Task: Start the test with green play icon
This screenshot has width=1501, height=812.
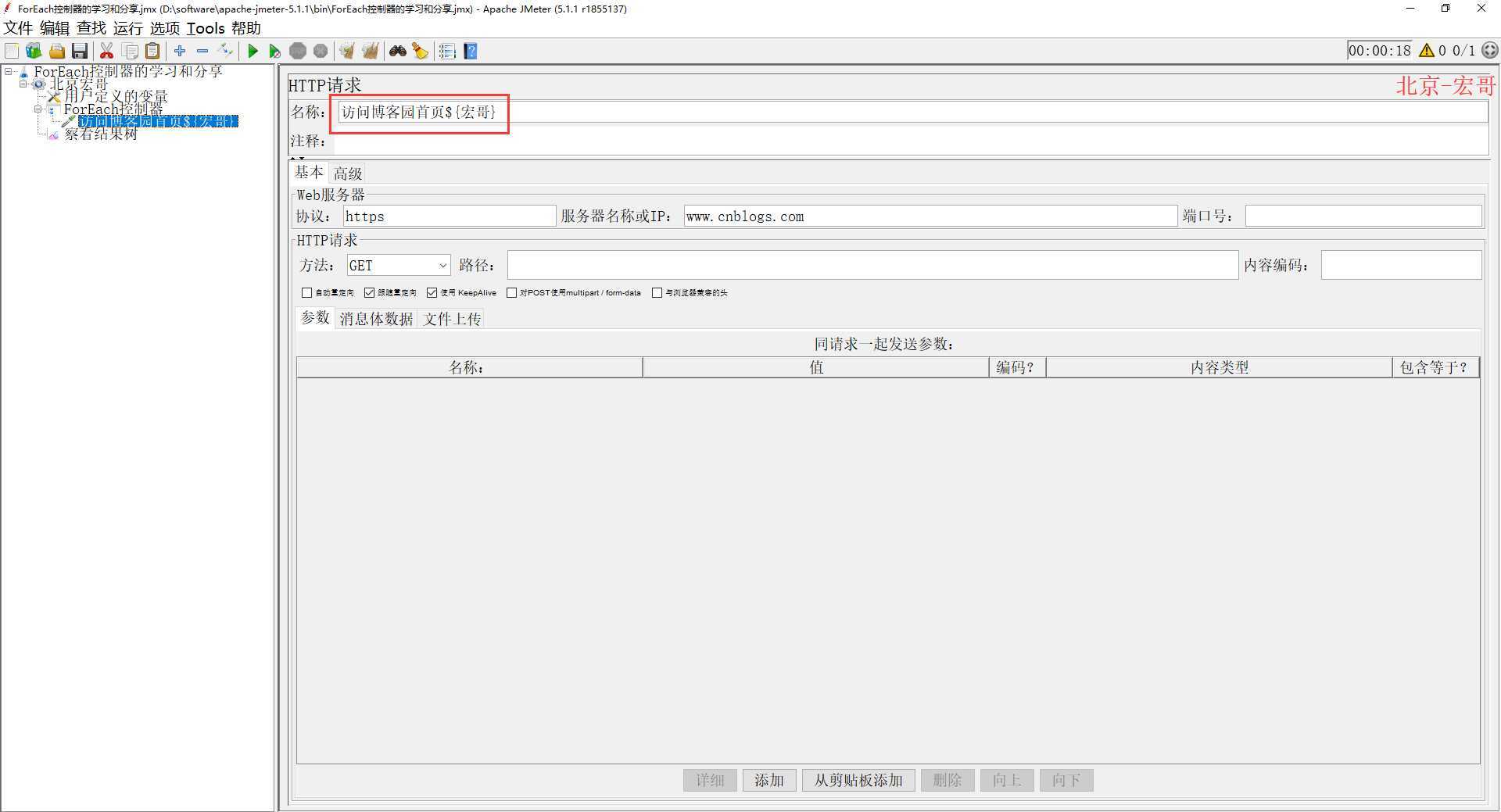Action: [x=253, y=52]
